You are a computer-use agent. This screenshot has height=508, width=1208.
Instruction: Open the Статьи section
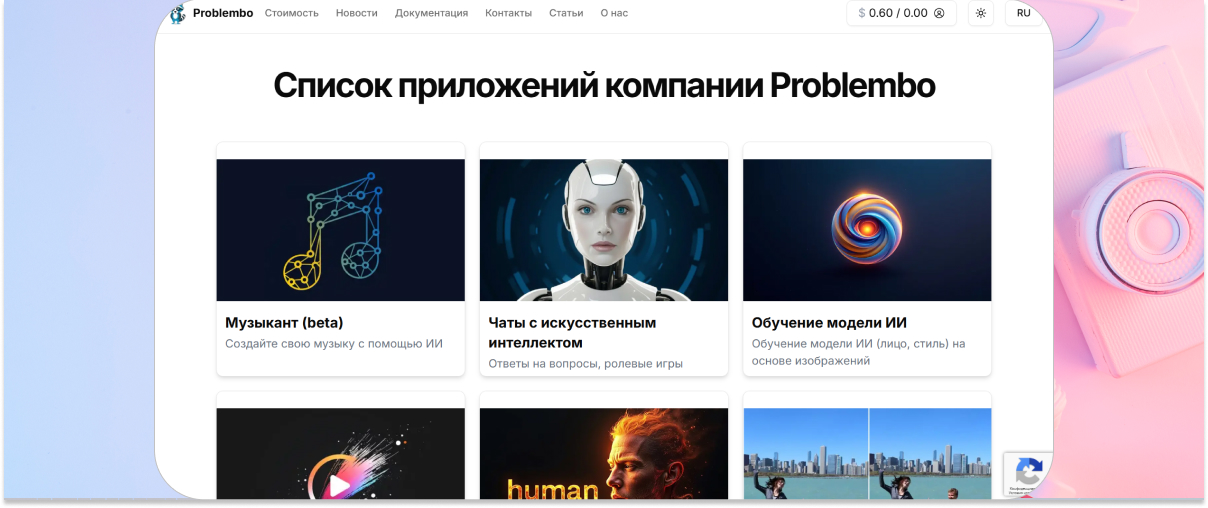coord(566,13)
